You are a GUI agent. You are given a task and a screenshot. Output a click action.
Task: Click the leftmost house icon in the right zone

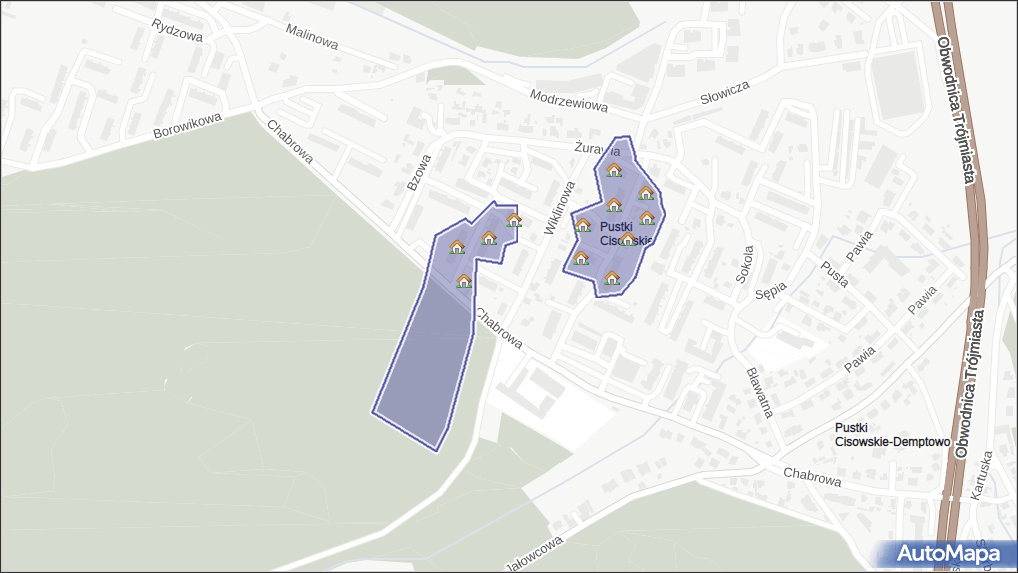580,258
